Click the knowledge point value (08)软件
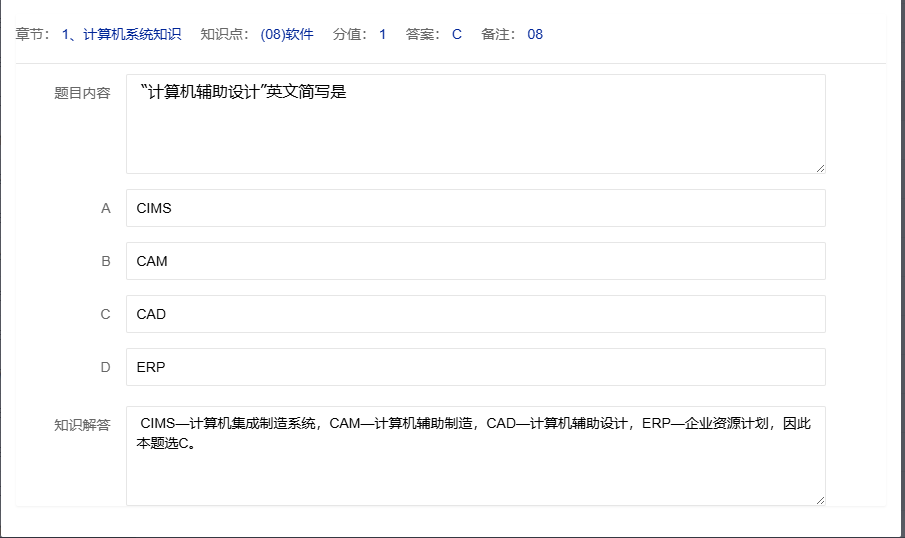905x538 pixels. pos(287,35)
